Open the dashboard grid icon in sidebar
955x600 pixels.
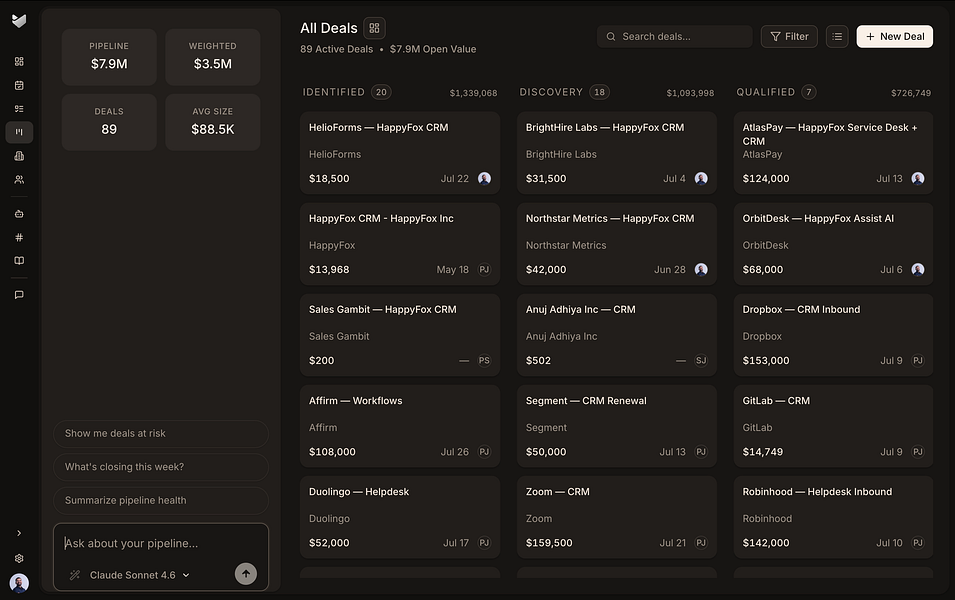point(19,62)
